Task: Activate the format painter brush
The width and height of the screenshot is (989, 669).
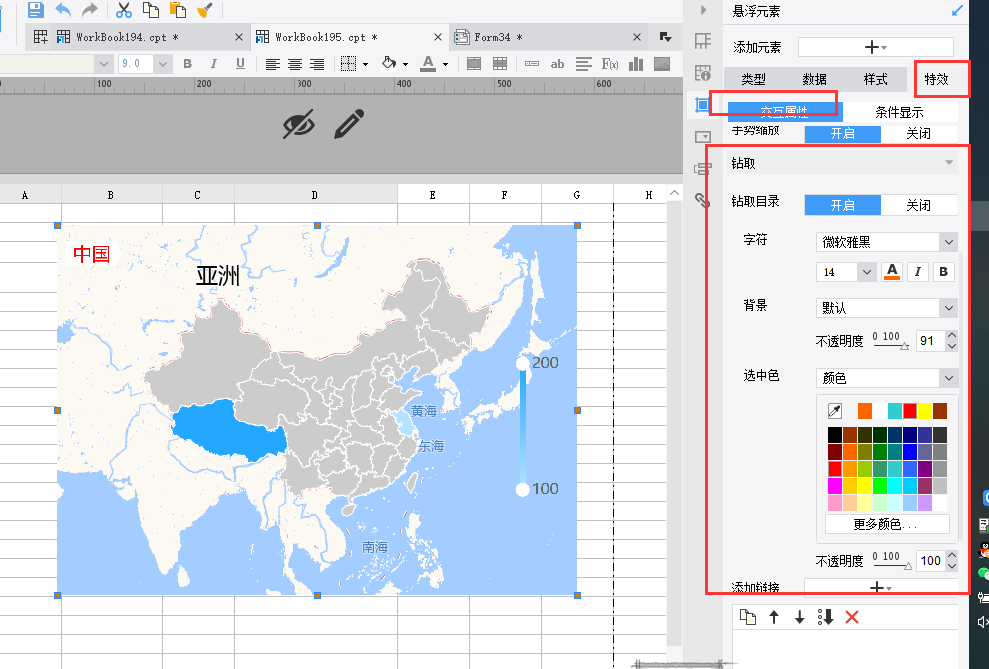Action: click(205, 9)
